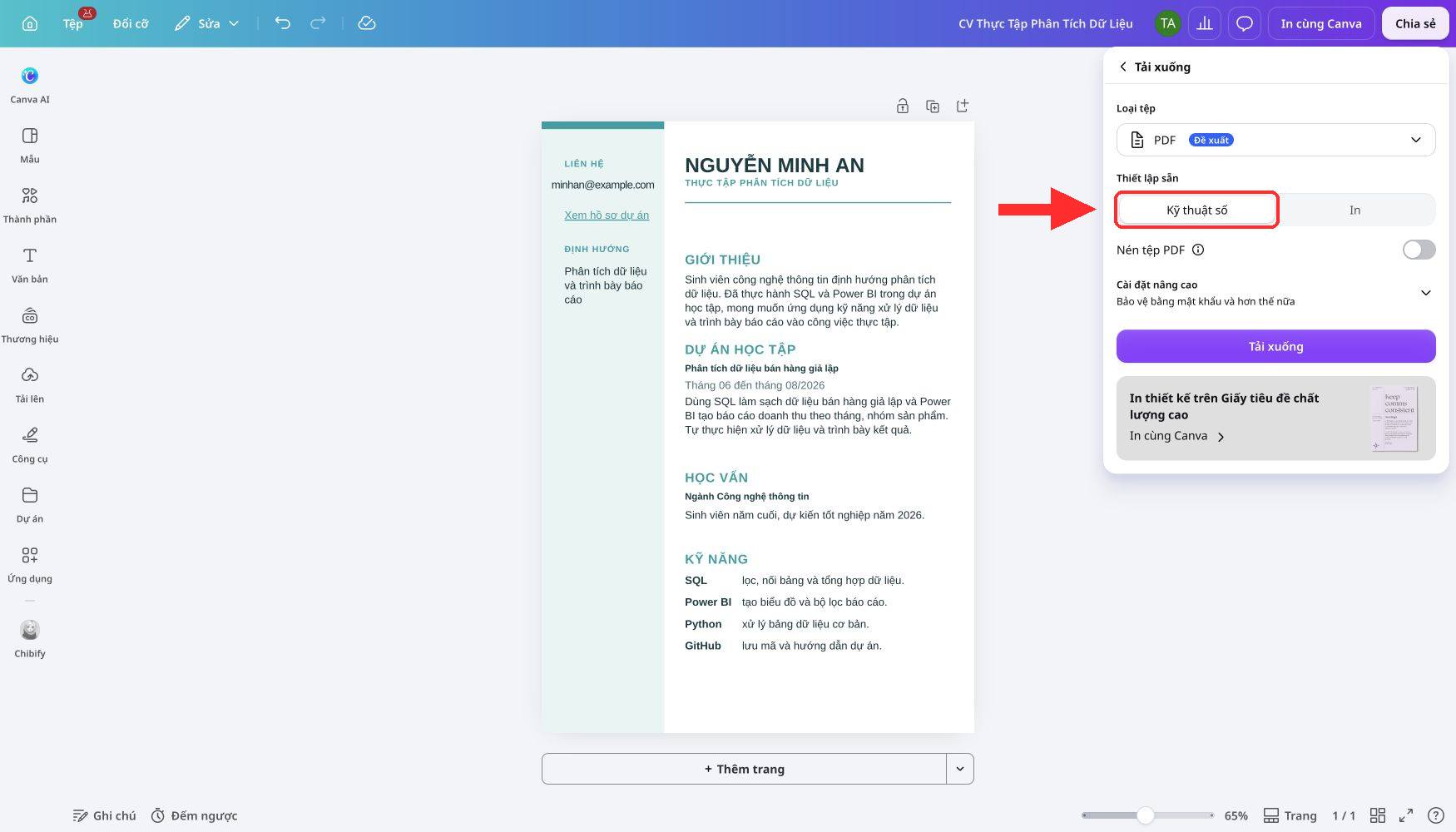Open the Tải lên uploads panel
The width and height of the screenshot is (1456, 832).
[x=30, y=384]
